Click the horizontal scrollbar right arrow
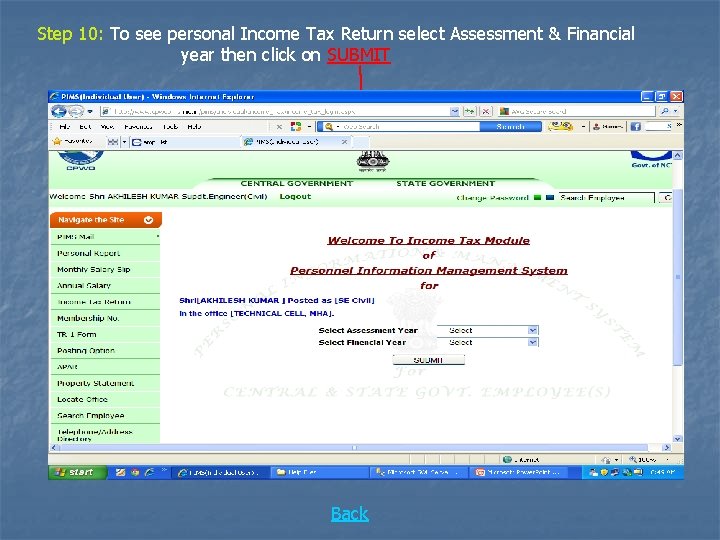Image resolution: width=720 pixels, height=540 pixels. click(666, 448)
